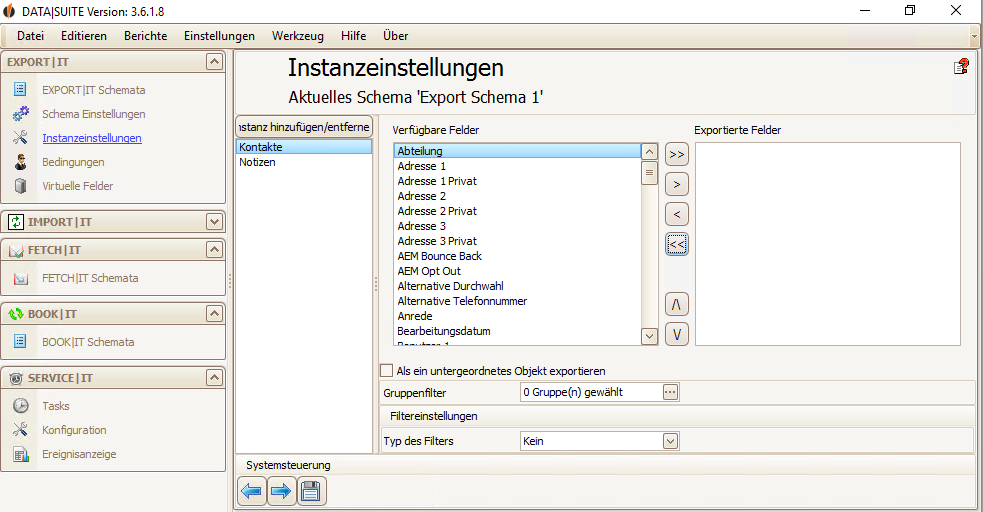Viewport: 983px width, 512px height.
Task: Select the 'Adresse 2' field
Action: [x=517, y=196]
